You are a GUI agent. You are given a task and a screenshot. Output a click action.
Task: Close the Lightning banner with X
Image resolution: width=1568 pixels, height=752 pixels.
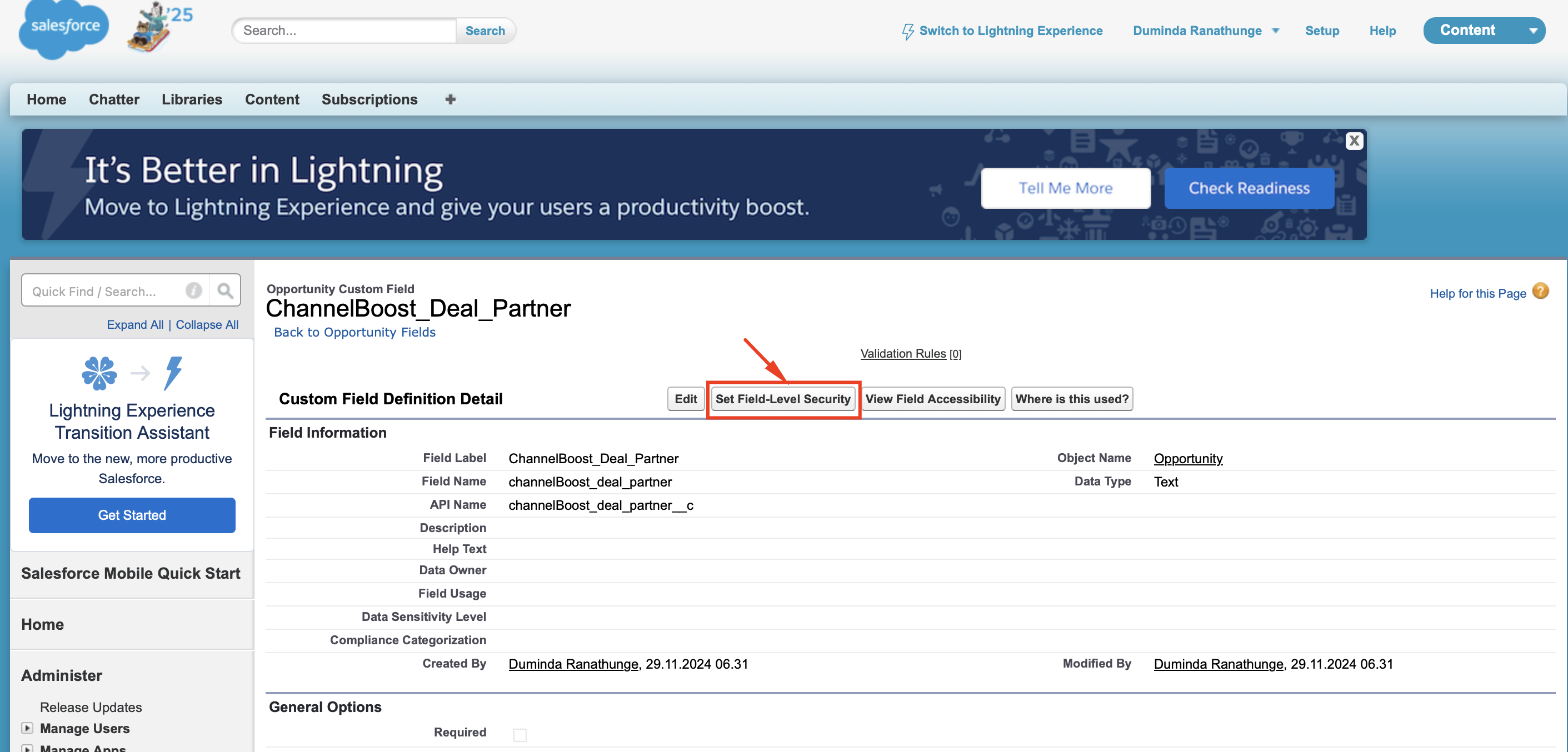[1354, 141]
